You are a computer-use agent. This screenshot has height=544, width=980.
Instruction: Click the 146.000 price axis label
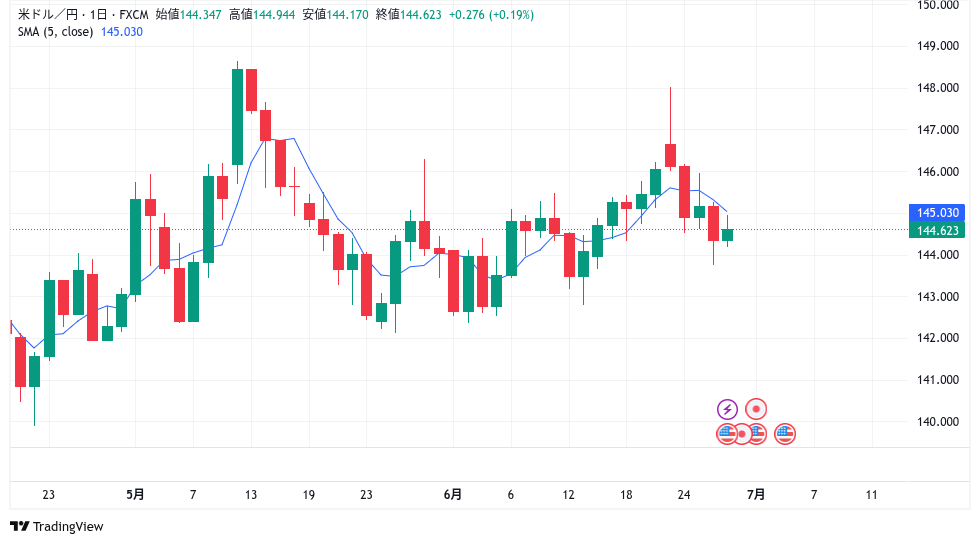(938, 171)
